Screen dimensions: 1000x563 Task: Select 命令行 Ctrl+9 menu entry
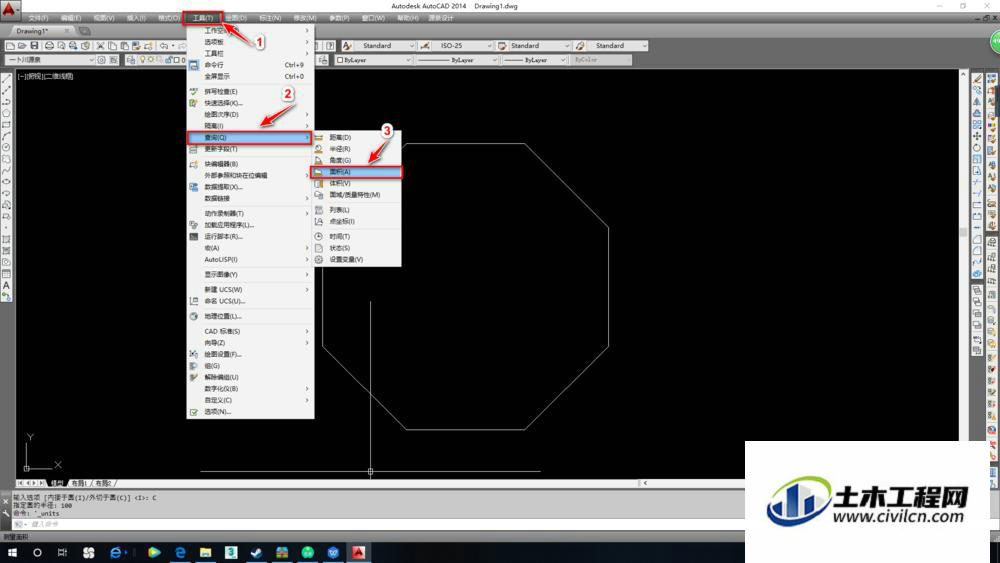pyautogui.click(x=250, y=65)
